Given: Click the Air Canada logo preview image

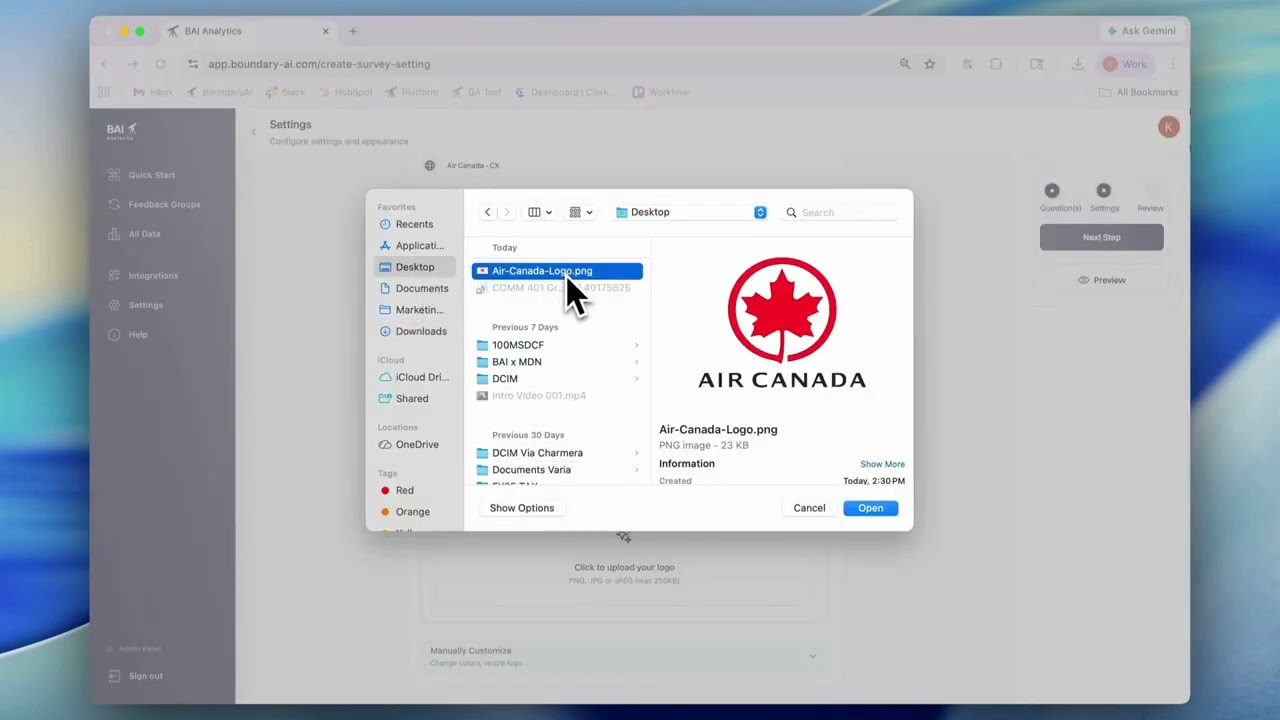Looking at the screenshot, I should (782, 323).
